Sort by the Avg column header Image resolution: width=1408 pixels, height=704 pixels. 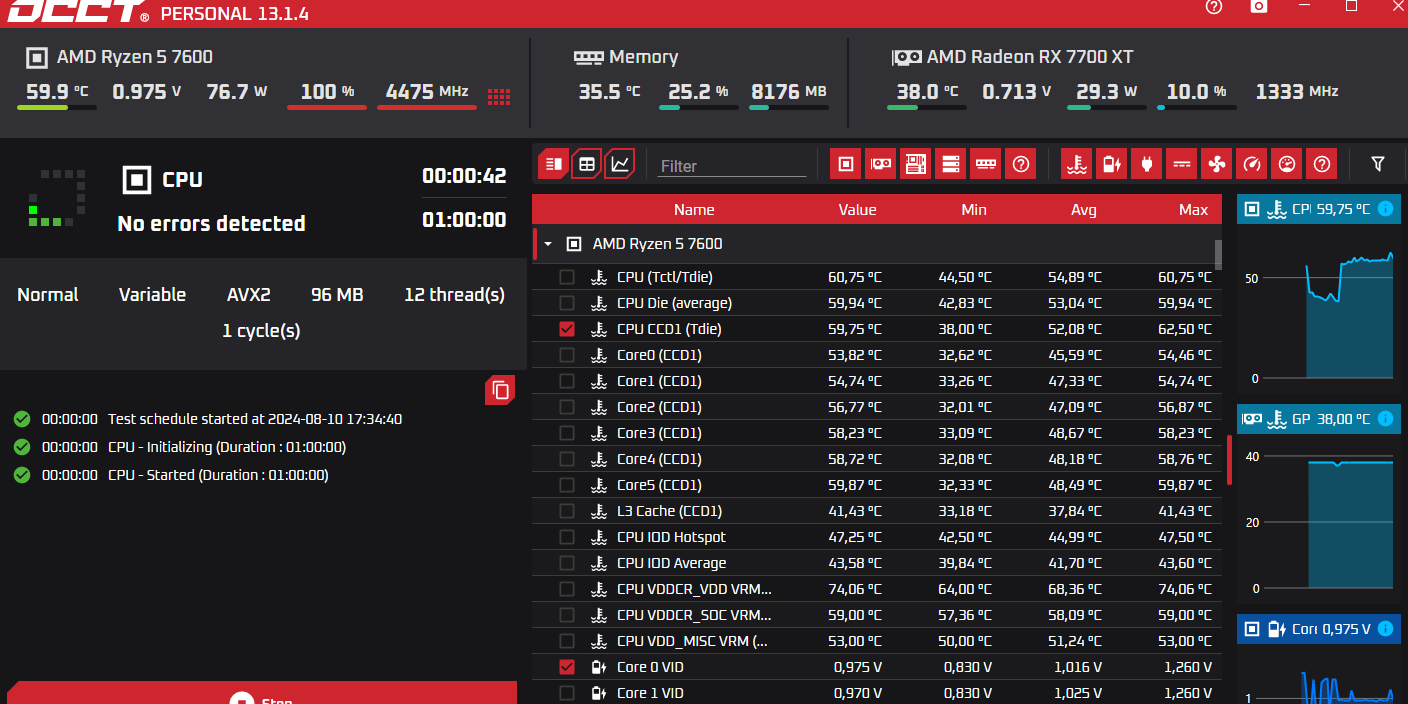click(x=1084, y=210)
